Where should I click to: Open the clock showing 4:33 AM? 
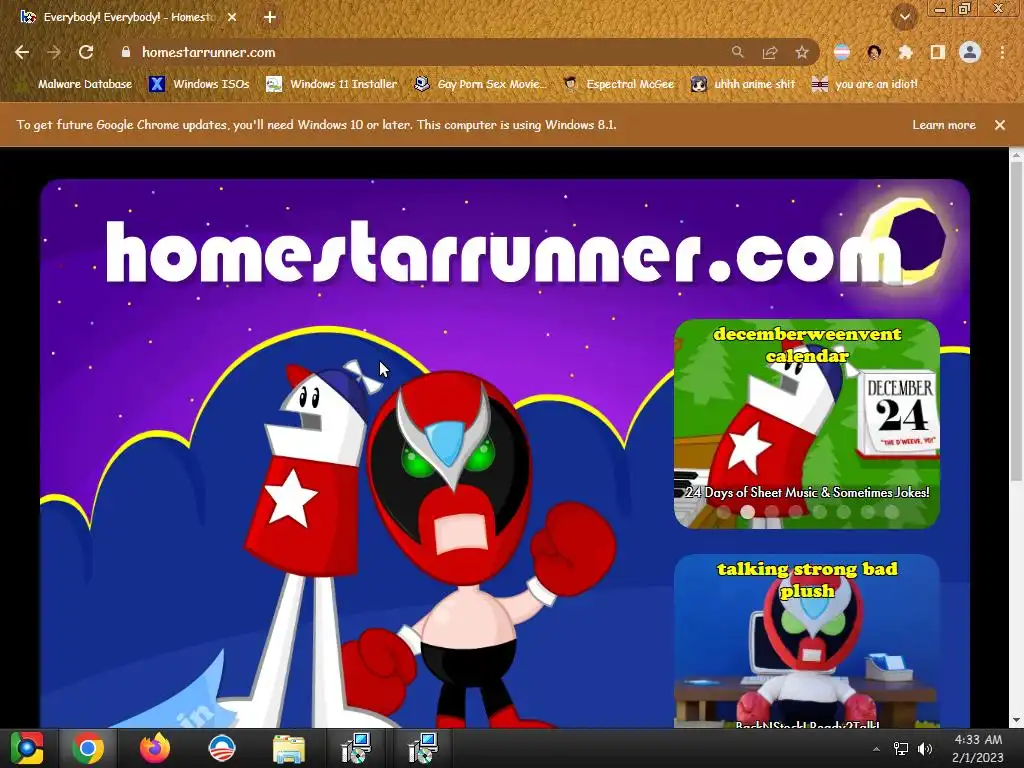[978, 748]
